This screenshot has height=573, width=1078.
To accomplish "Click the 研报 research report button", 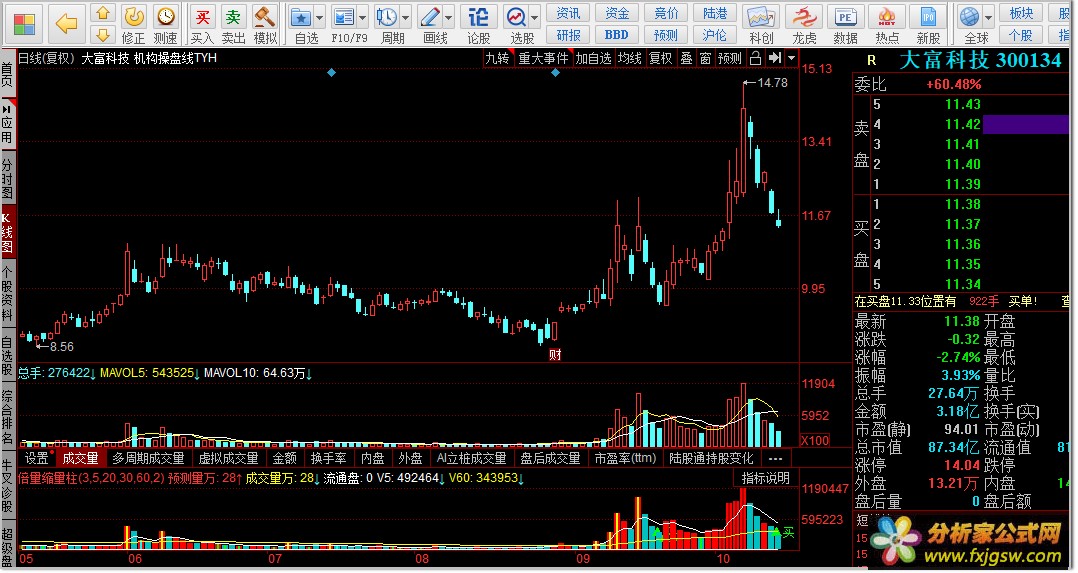I will (x=568, y=34).
